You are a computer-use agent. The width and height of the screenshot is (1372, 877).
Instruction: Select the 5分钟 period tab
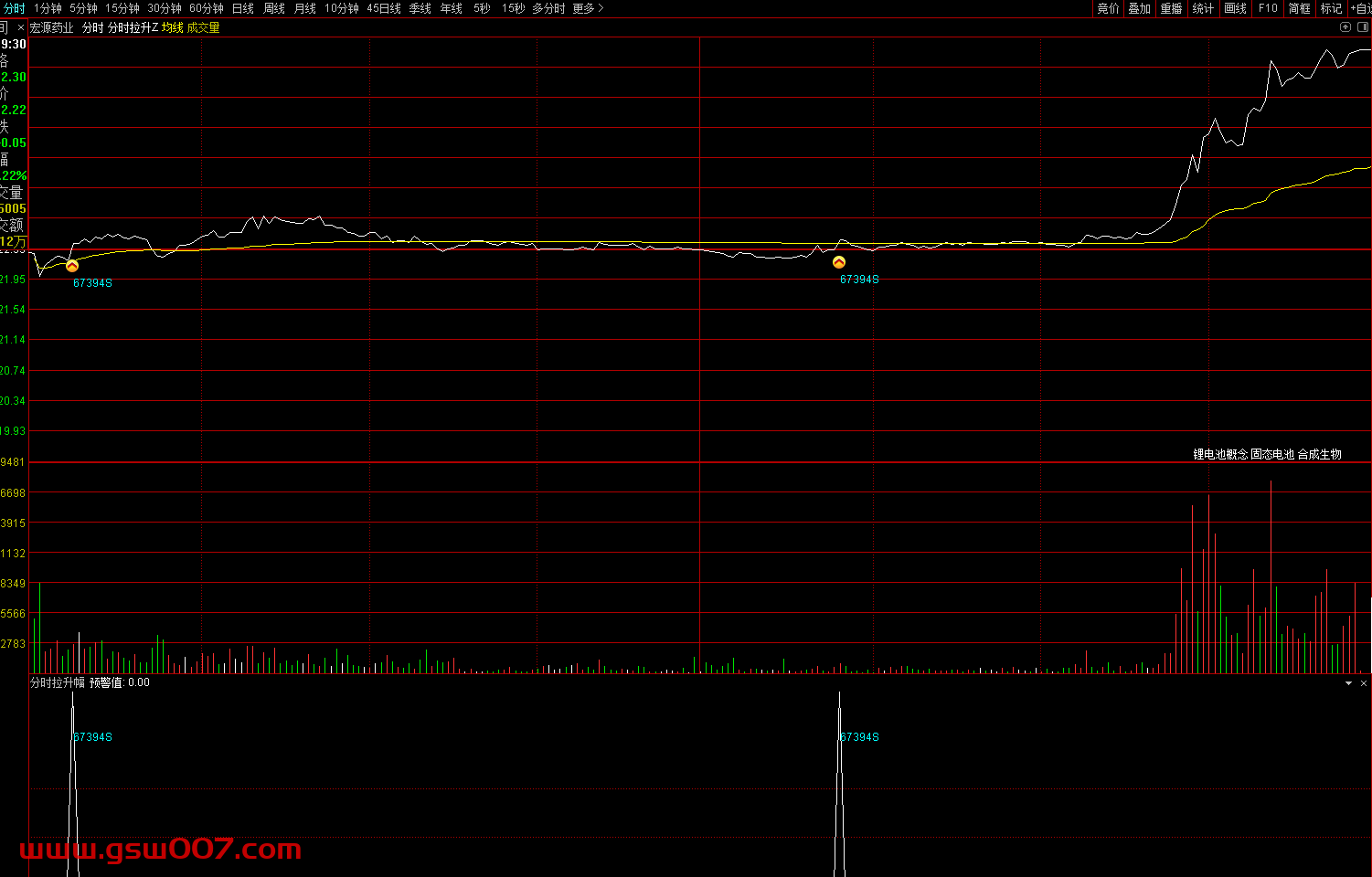(83, 8)
